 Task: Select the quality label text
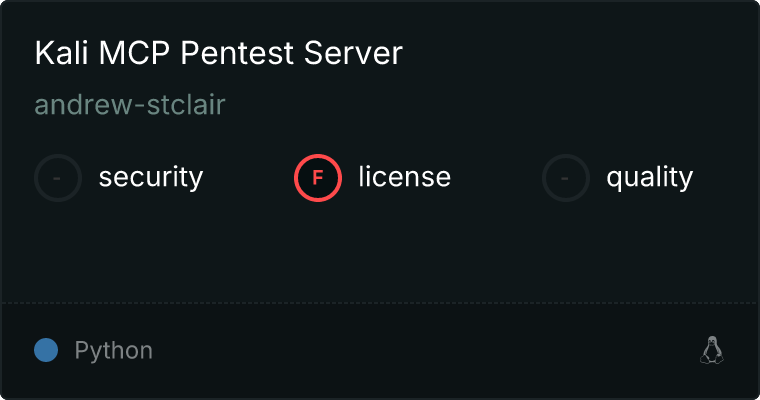click(649, 178)
